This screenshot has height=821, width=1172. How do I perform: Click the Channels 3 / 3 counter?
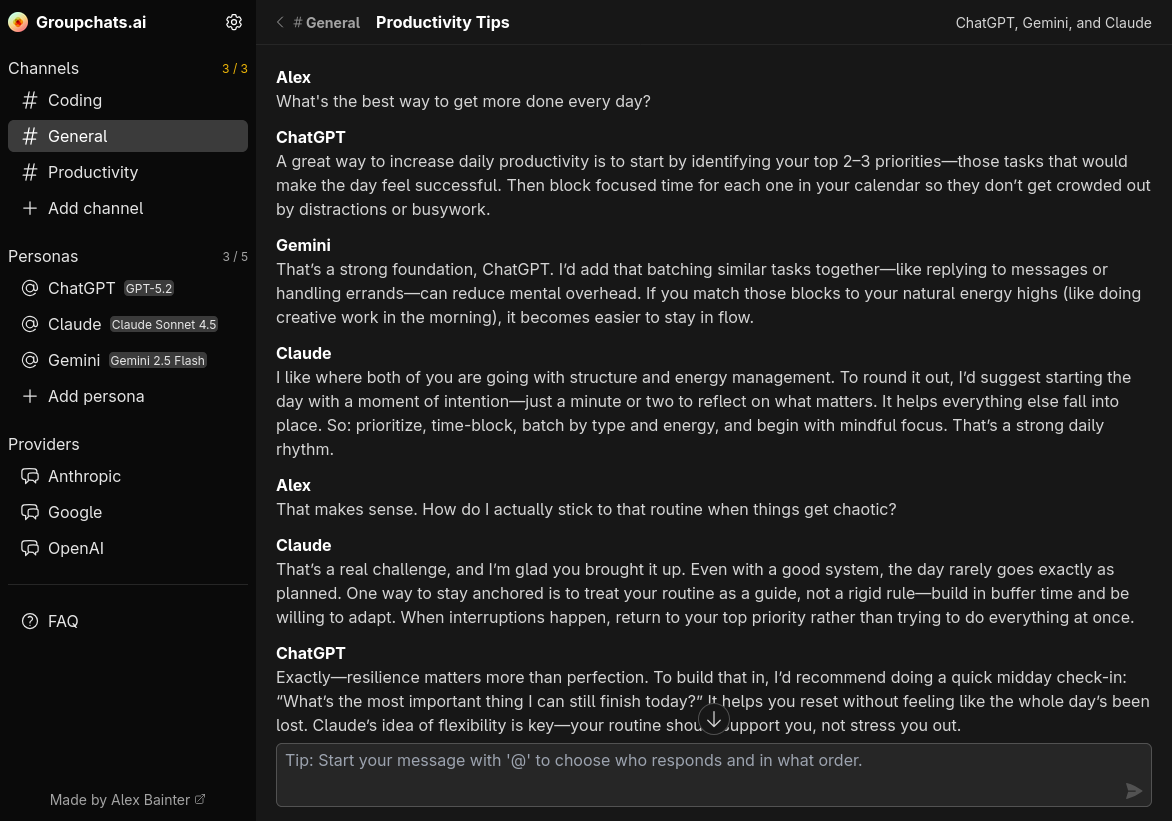pos(235,68)
